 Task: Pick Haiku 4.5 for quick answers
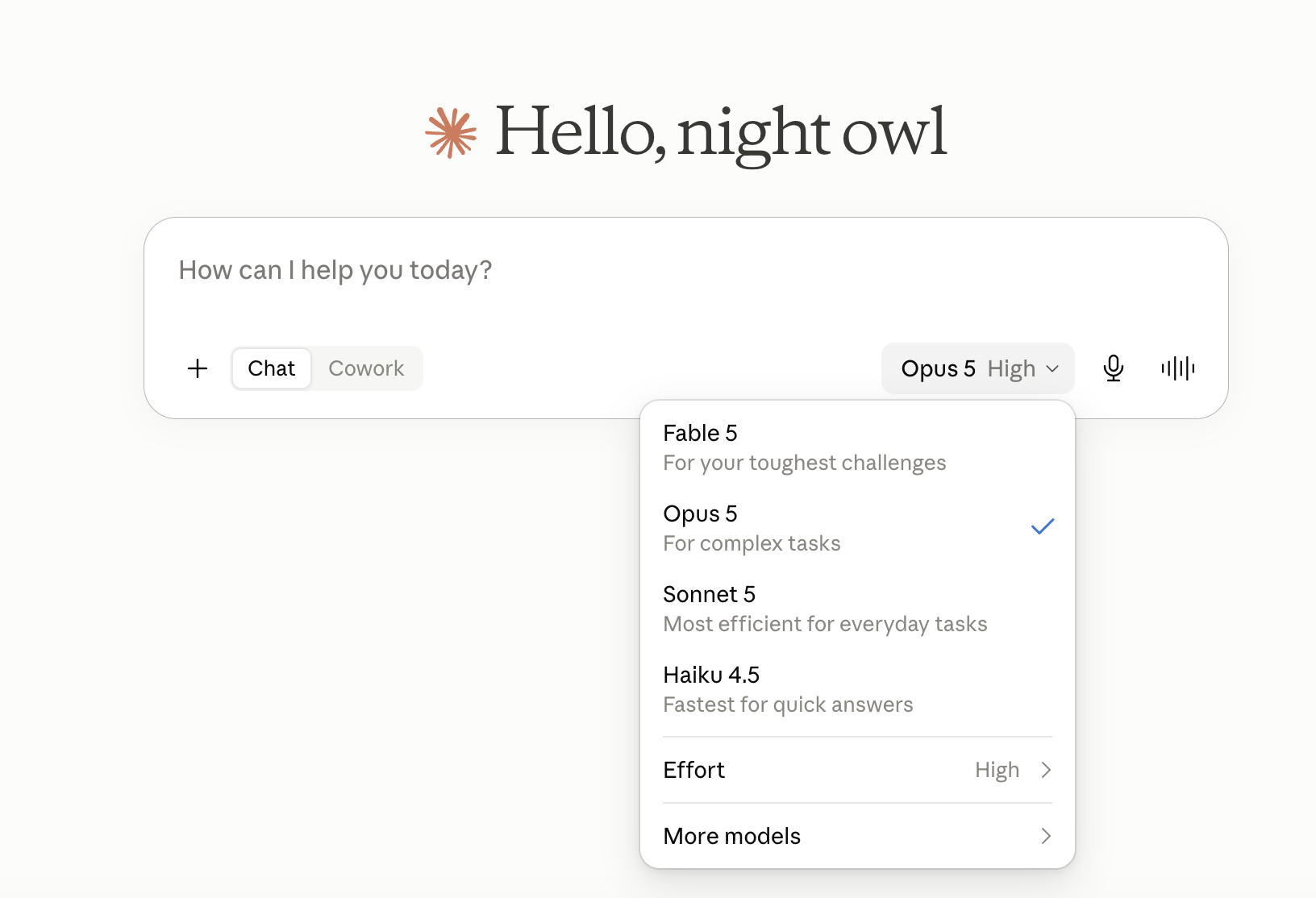(x=857, y=689)
